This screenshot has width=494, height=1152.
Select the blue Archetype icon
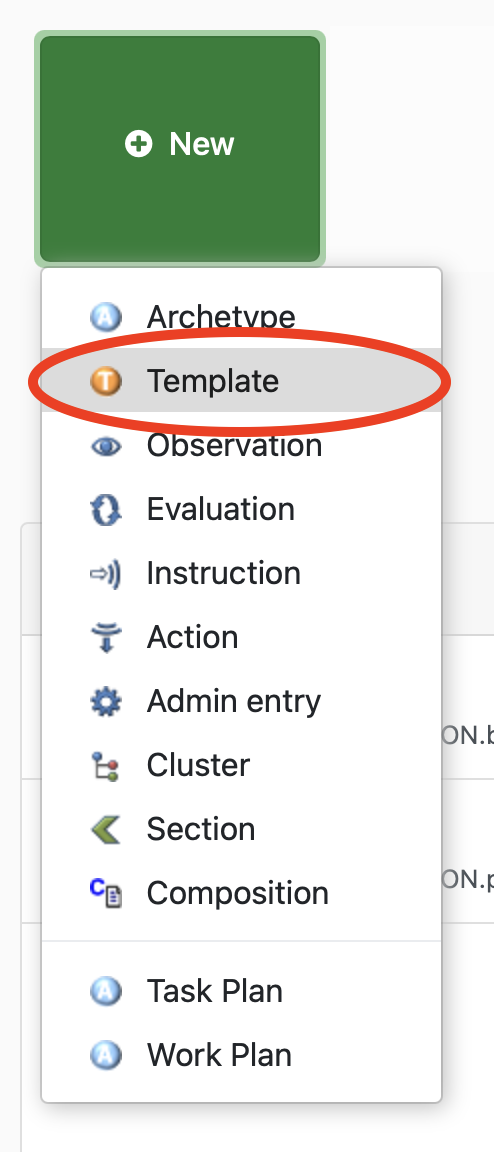(105, 317)
